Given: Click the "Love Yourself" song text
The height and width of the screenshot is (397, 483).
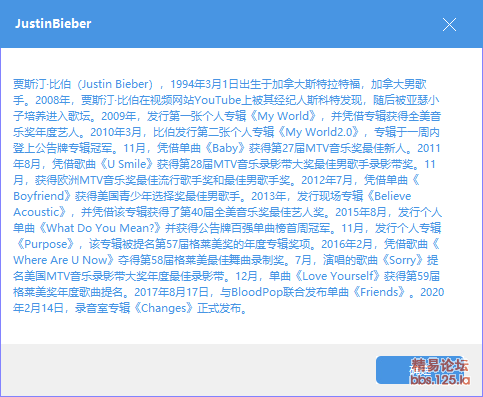Looking at the screenshot, I should [x=338, y=276].
